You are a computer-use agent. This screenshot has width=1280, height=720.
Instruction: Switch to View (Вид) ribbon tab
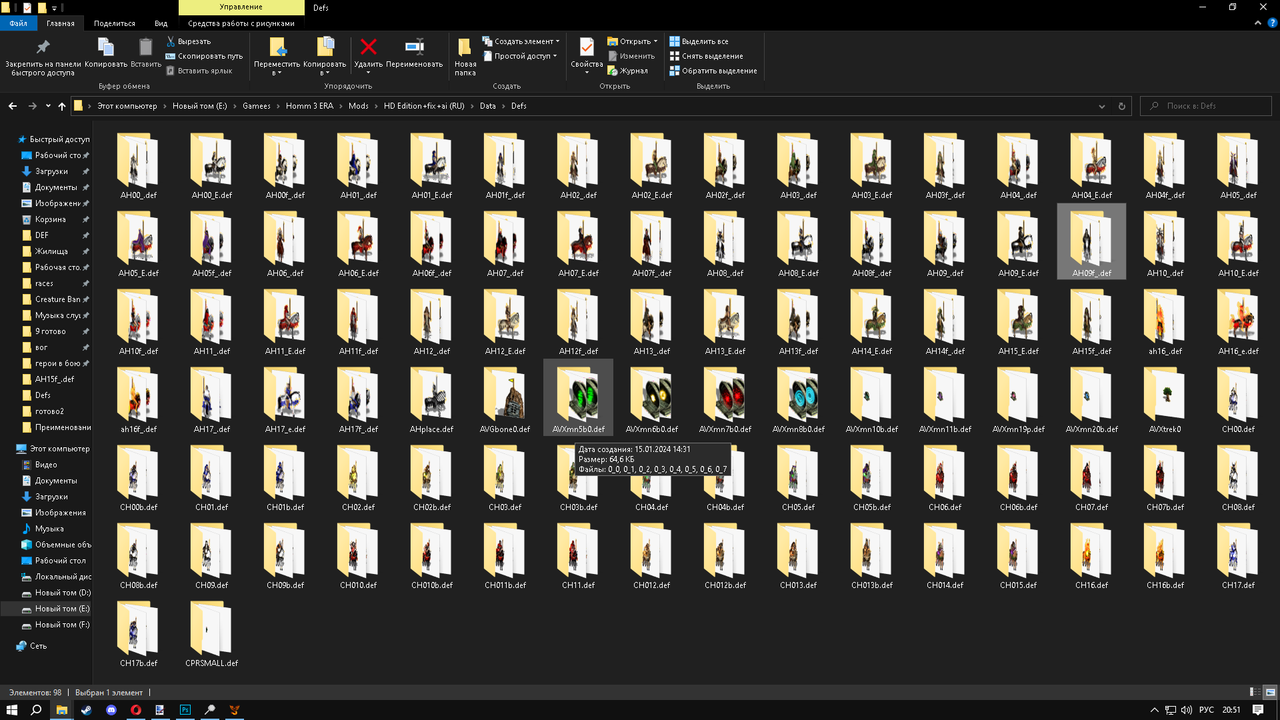coord(161,22)
